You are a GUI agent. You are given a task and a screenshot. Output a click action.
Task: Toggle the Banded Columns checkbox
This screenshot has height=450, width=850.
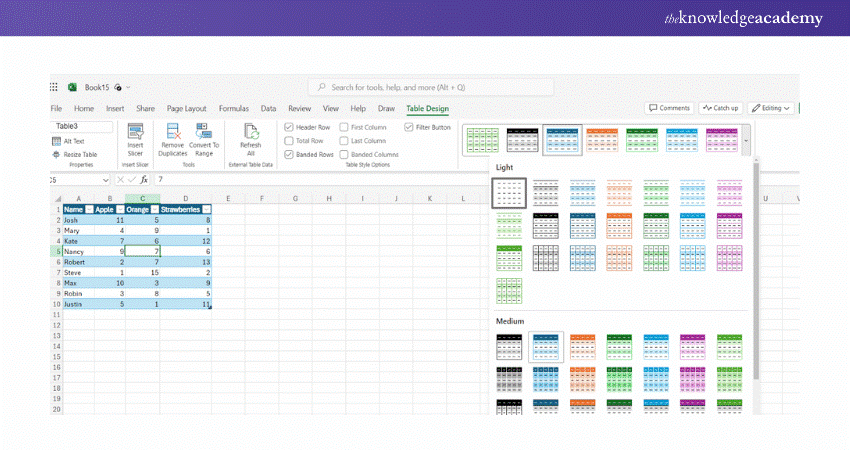click(344, 155)
